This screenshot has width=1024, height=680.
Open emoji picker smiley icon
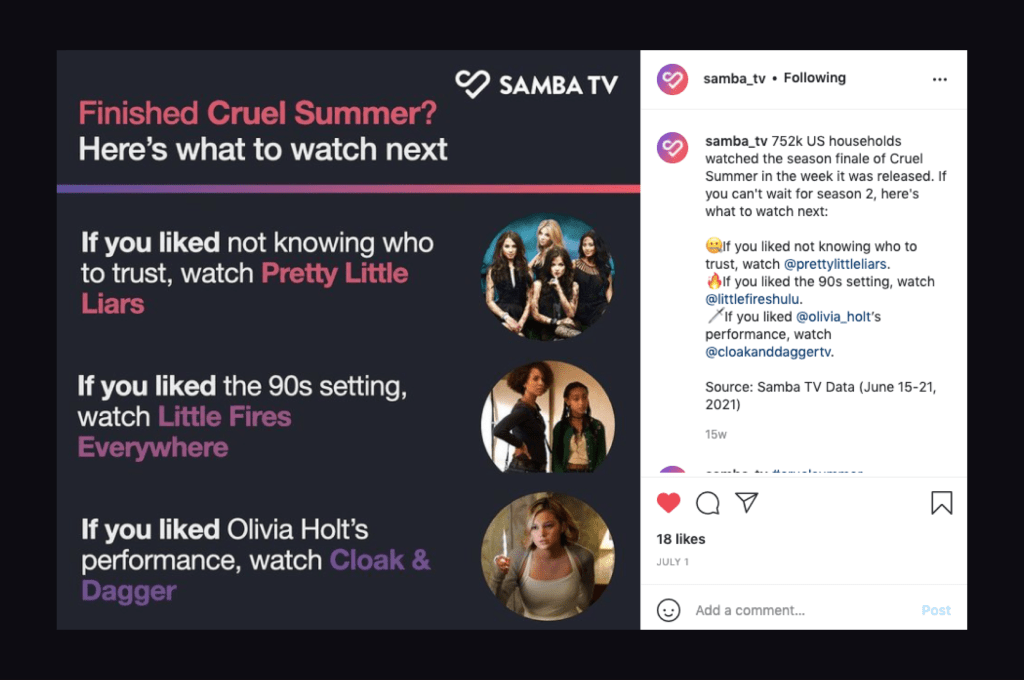coord(668,610)
